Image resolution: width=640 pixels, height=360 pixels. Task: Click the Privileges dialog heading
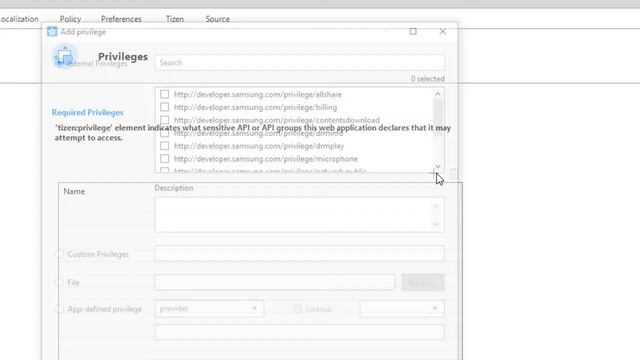click(123, 56)
